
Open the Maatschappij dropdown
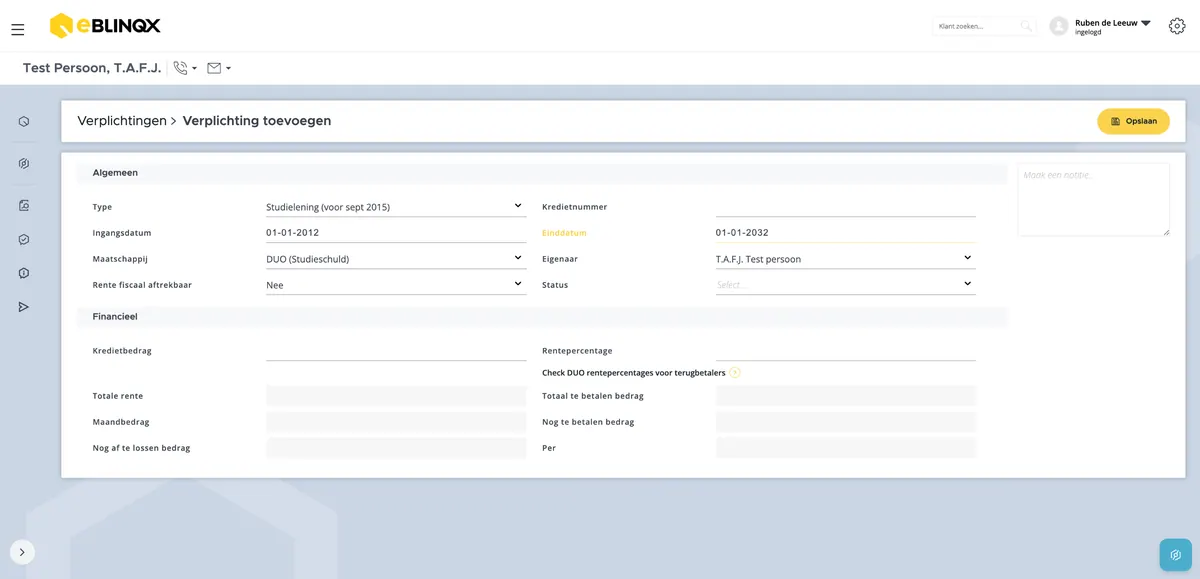pyautogui.click(x=396, y=259)
